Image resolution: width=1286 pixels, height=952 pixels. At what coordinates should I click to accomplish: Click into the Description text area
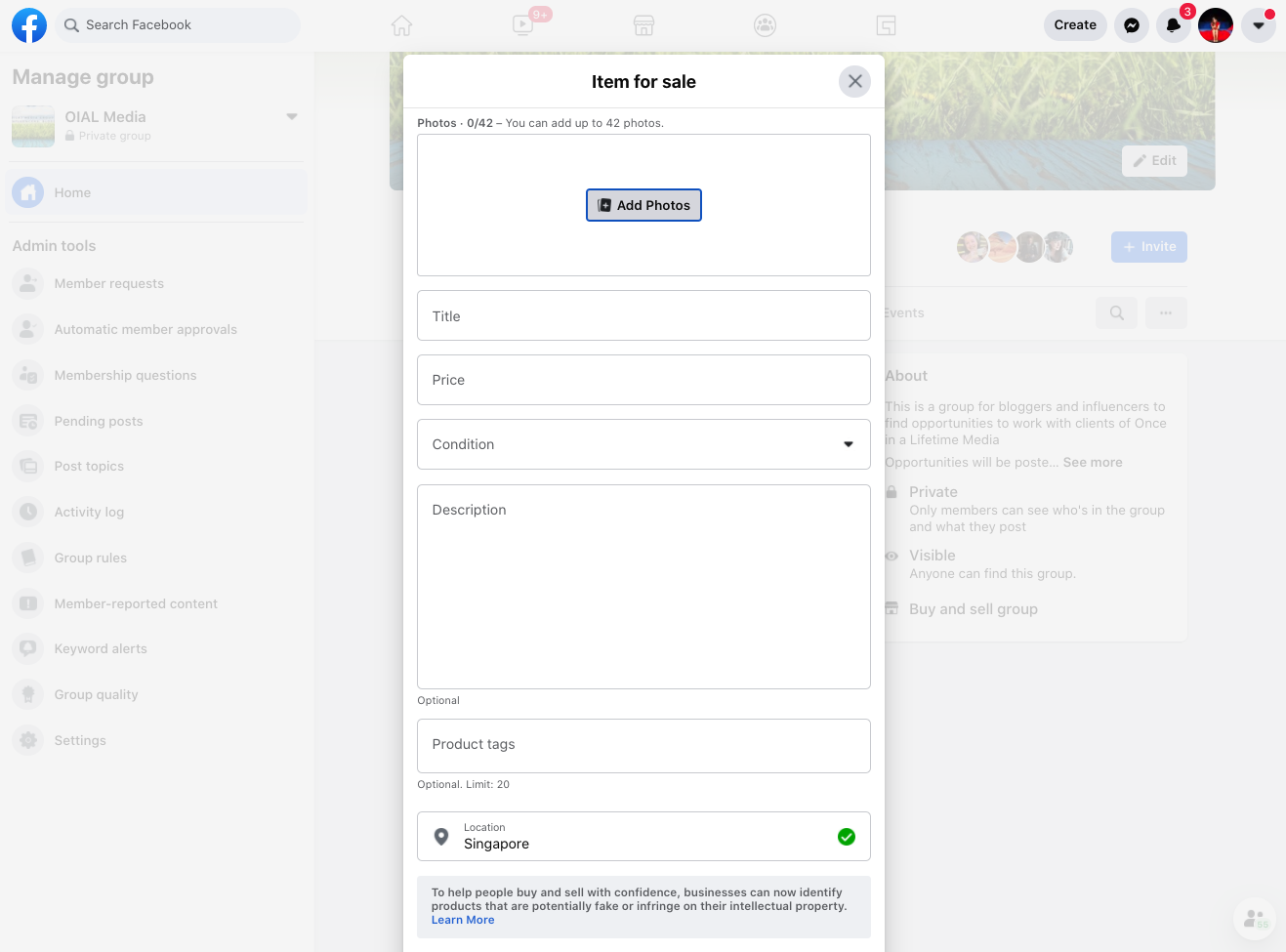point(643,587)
